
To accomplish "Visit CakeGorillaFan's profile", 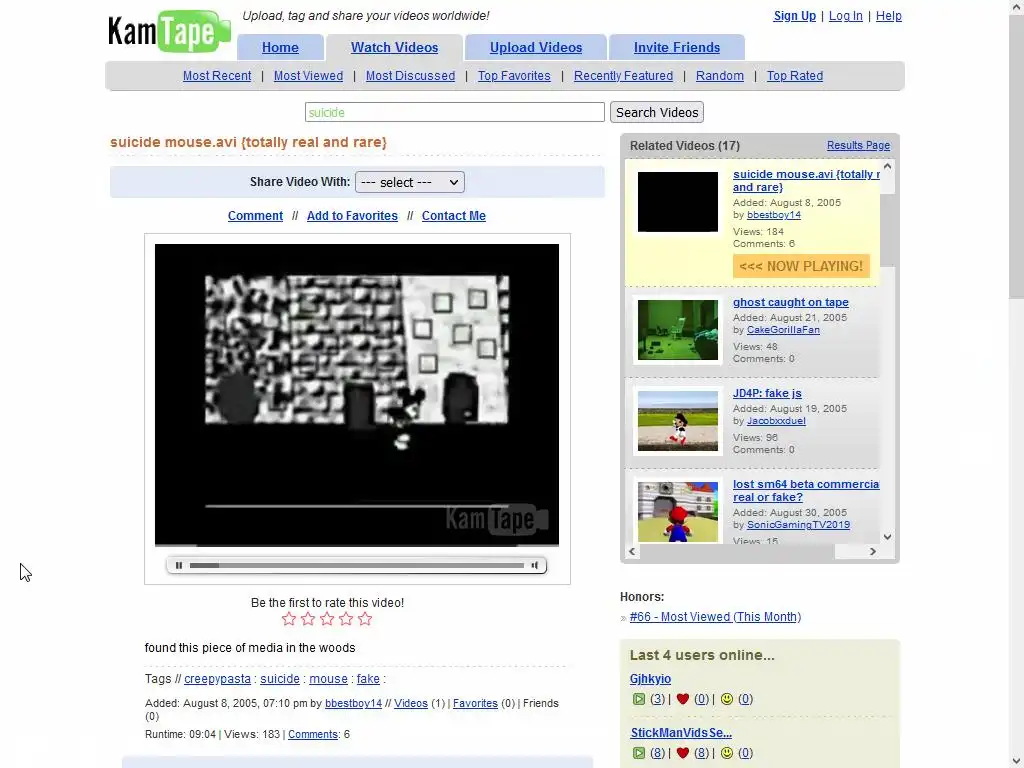I will point(783,330).
